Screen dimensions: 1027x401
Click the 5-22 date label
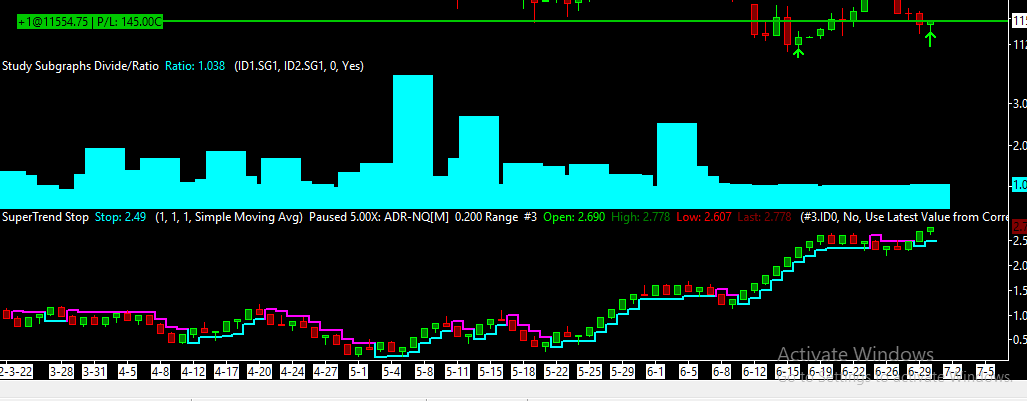click(x=556, y=372)
